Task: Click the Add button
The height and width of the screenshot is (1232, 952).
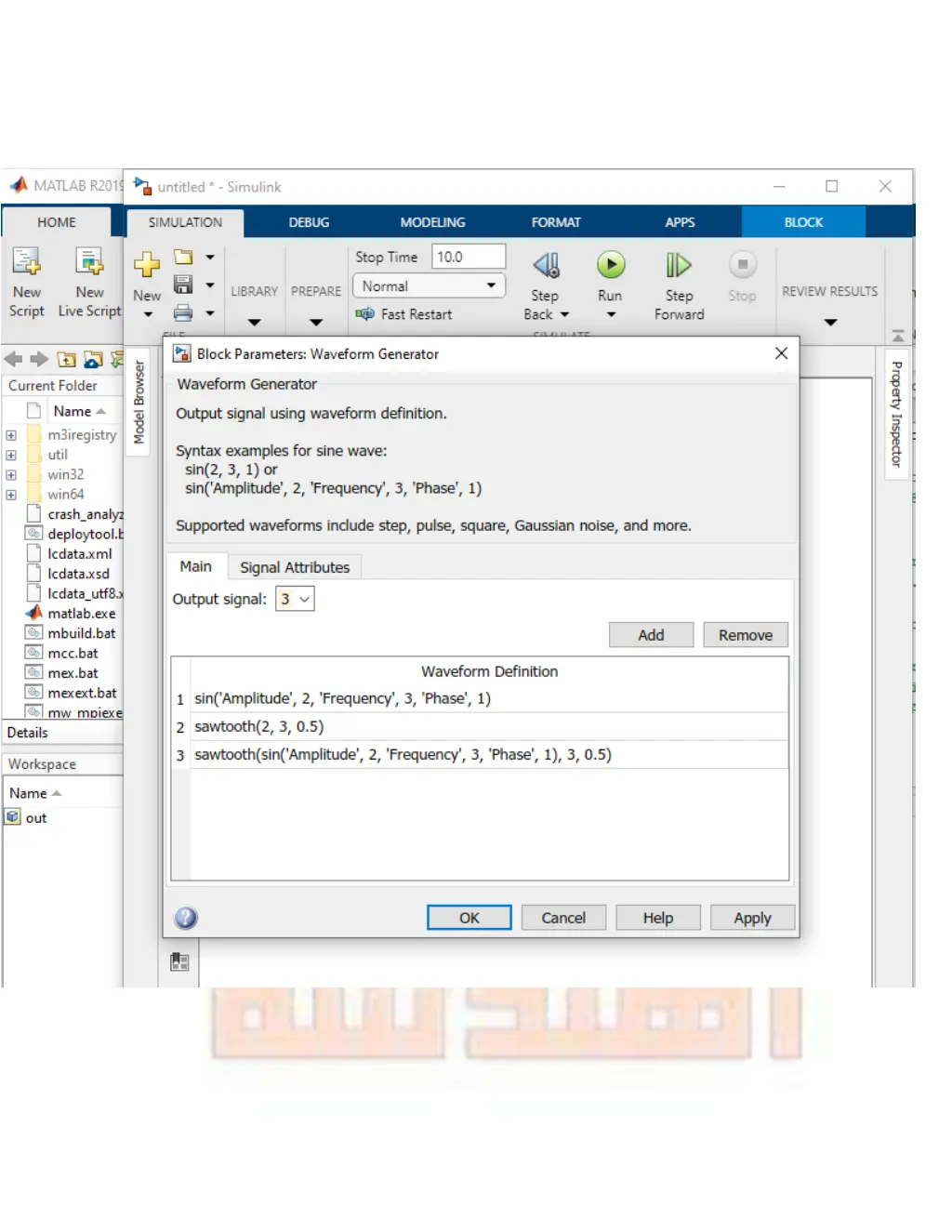Action: (651, 635)
